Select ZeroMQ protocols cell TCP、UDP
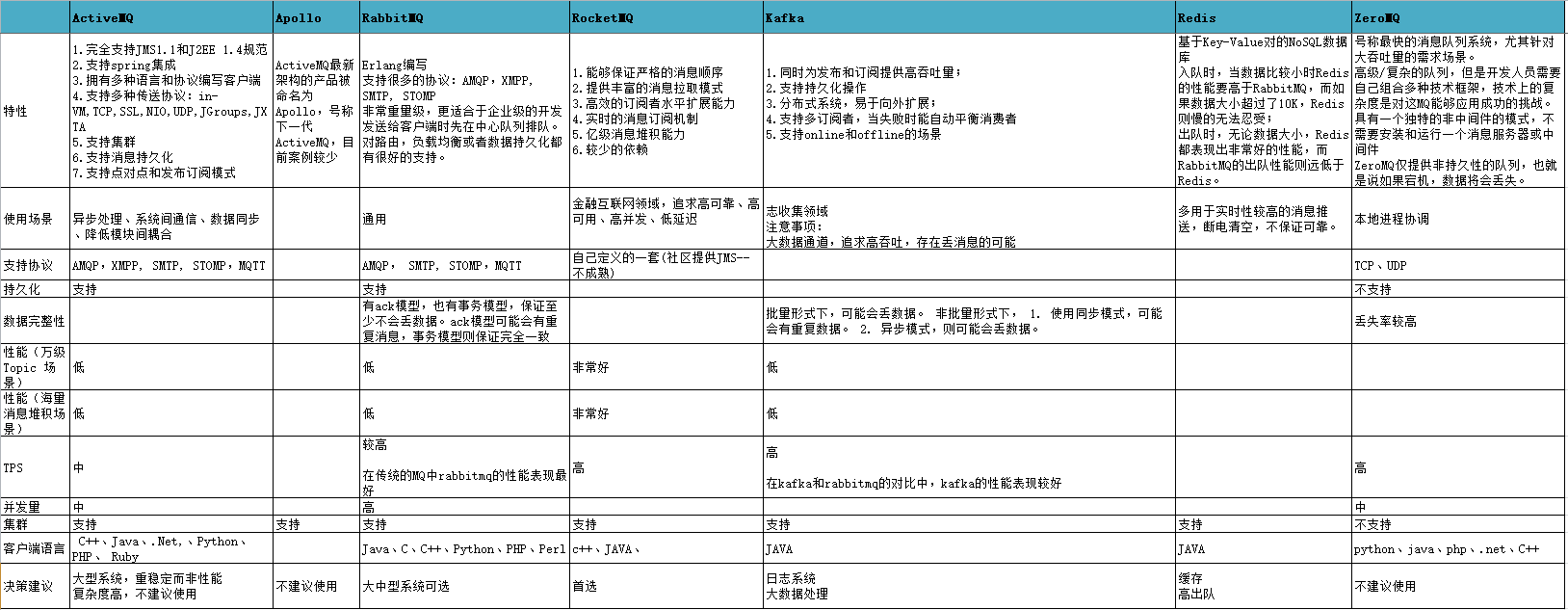 (x=1459, y=265)
